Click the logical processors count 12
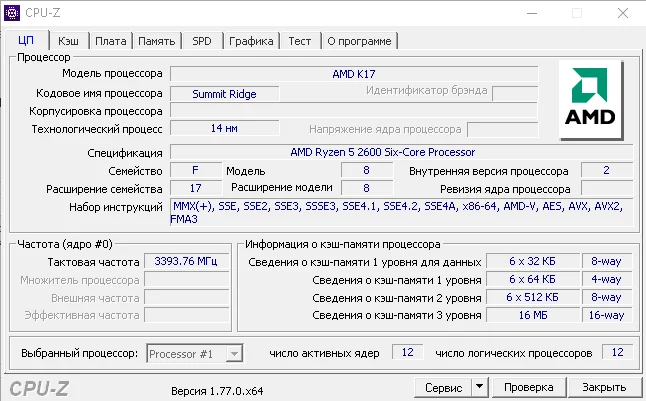Image resolution: width=646 pixels, height=401 pixels. pos(617,352)
